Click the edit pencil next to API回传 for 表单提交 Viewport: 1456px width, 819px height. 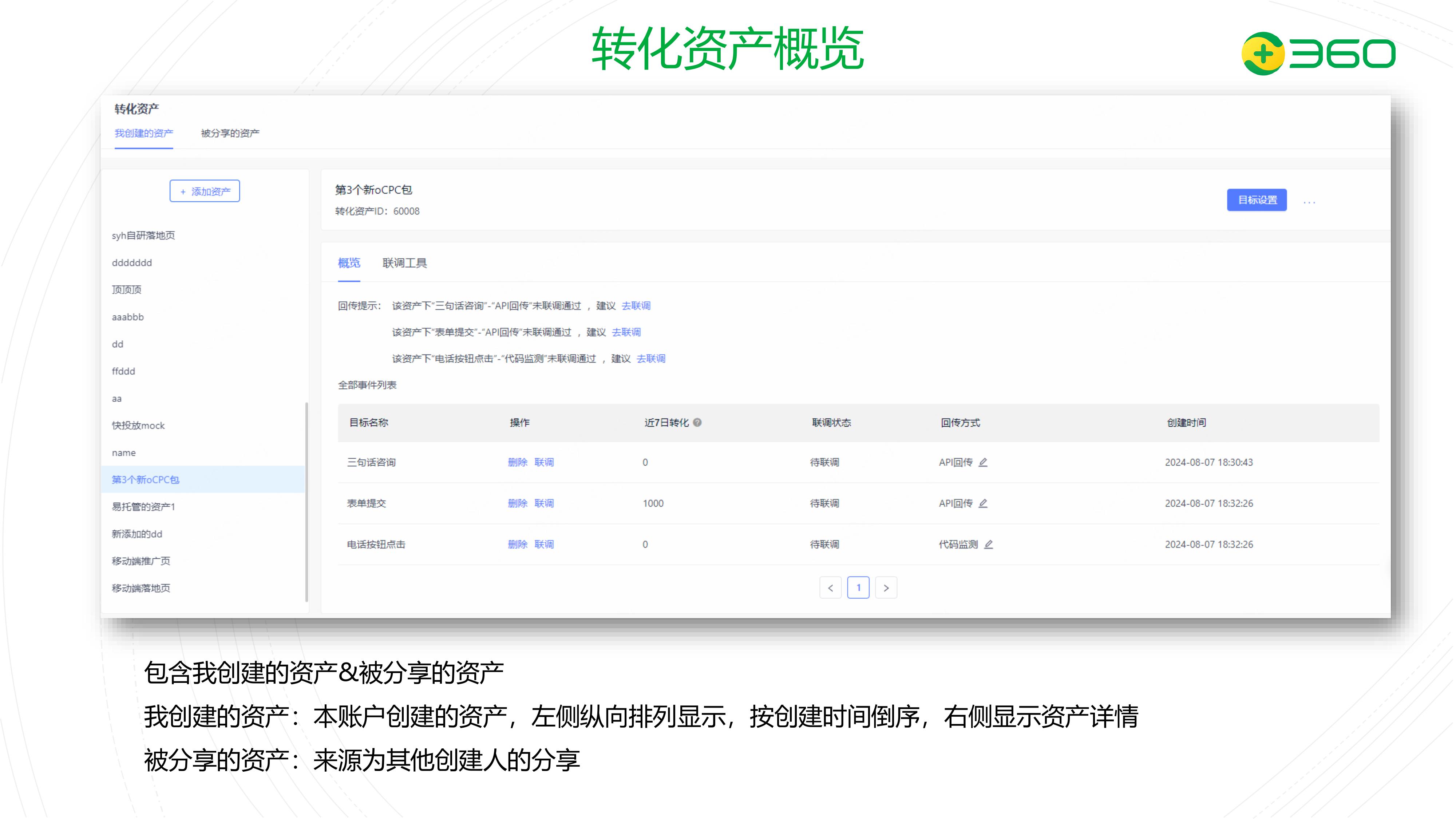[x=983, y=503]
